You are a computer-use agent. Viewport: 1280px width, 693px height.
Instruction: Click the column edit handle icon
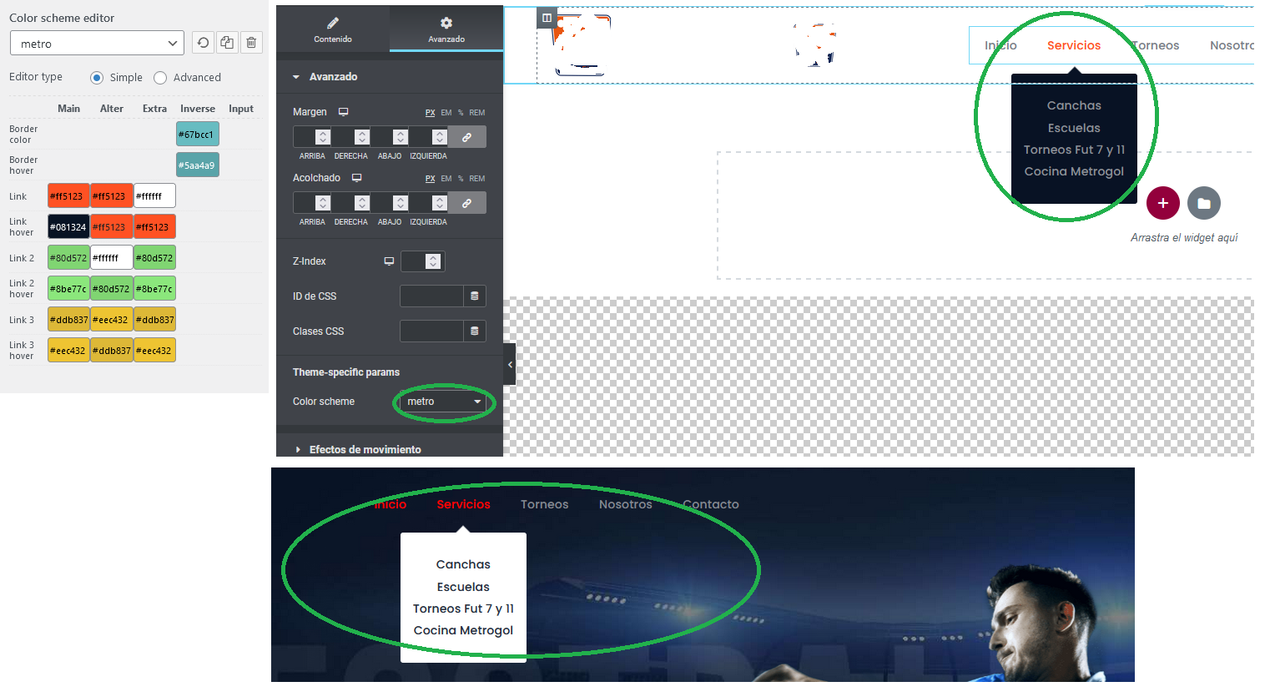[x=546, y=18]
